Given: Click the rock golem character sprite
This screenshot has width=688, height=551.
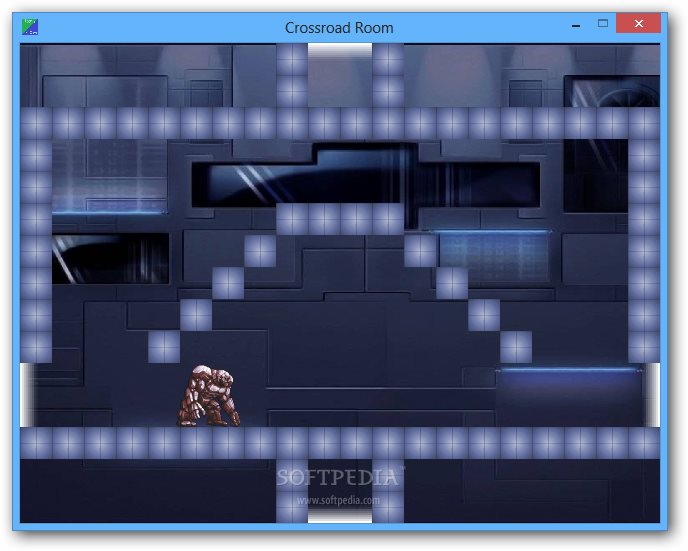Looking at the screenshot, I should pos(209,396).
